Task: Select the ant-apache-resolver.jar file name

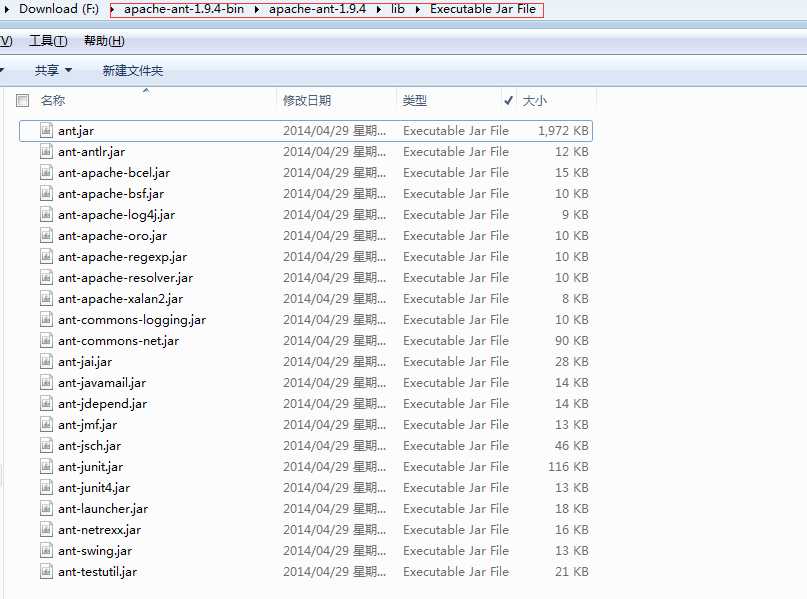Action: coord(126,277)
